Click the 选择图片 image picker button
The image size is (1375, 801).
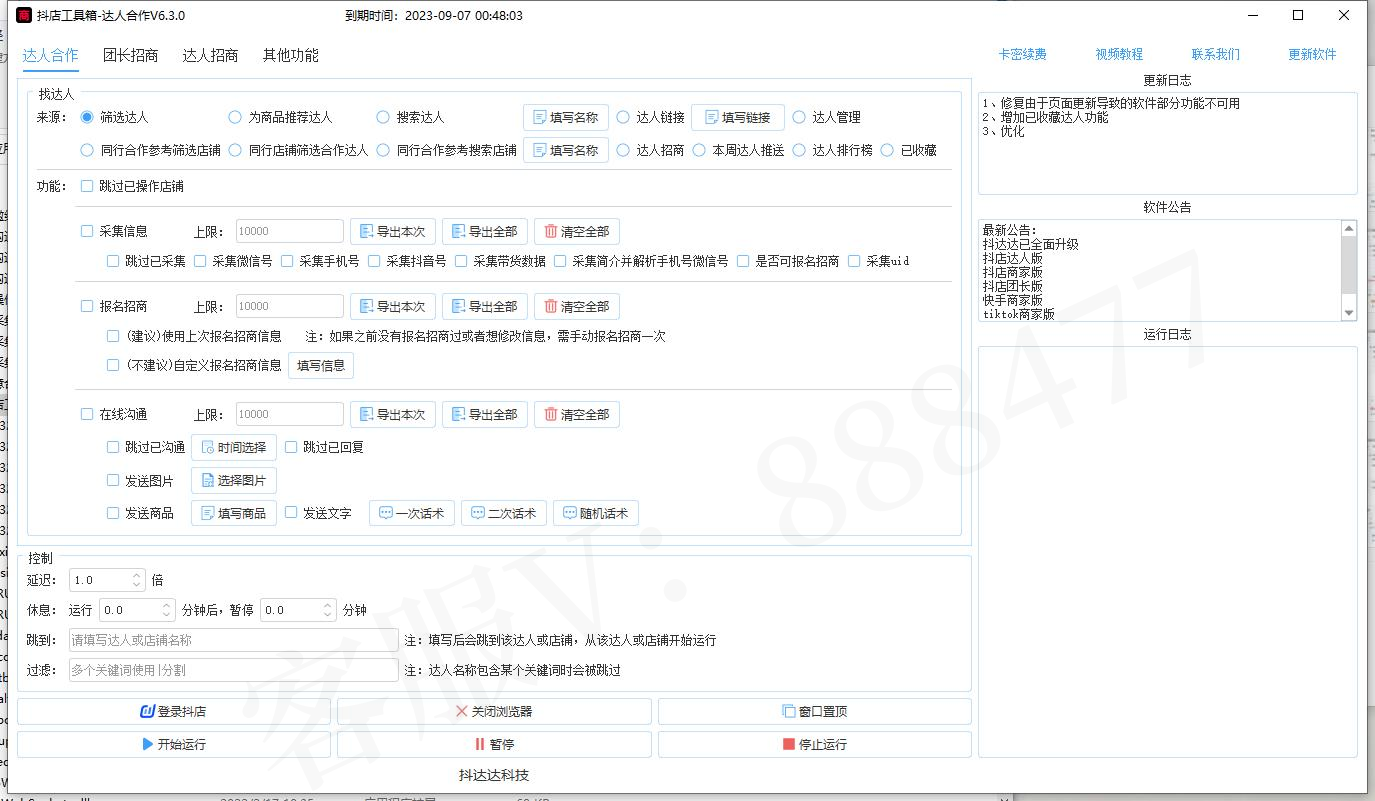pyautogui.click(x=234, y=480)
